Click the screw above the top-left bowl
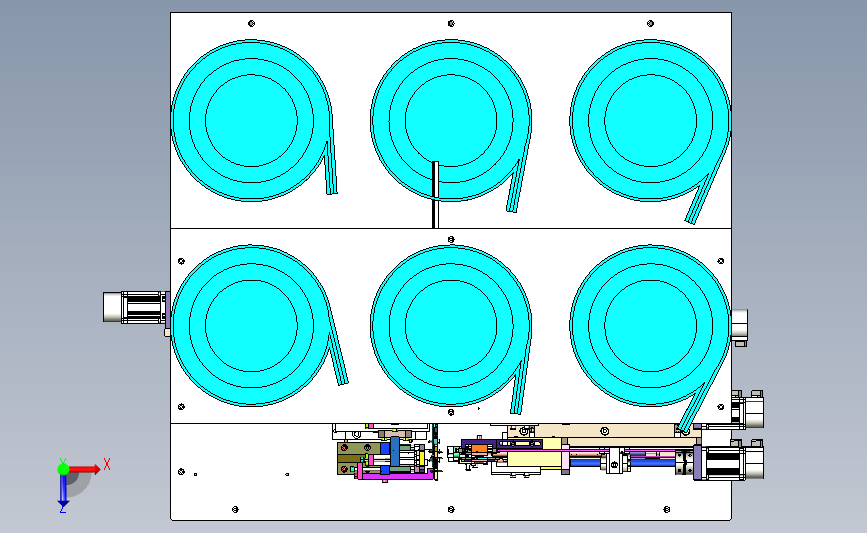This screenshot has width=867, height=533. point(252,23)
